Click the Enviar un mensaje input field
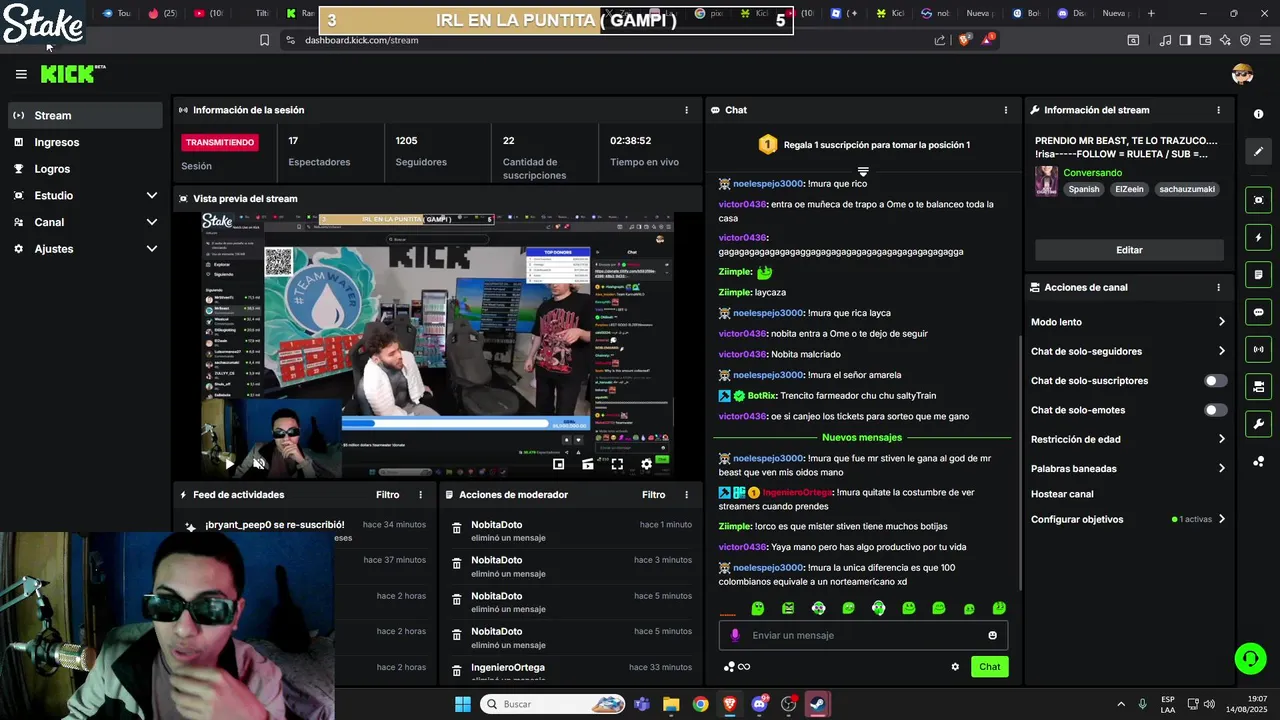 [863, 635]
